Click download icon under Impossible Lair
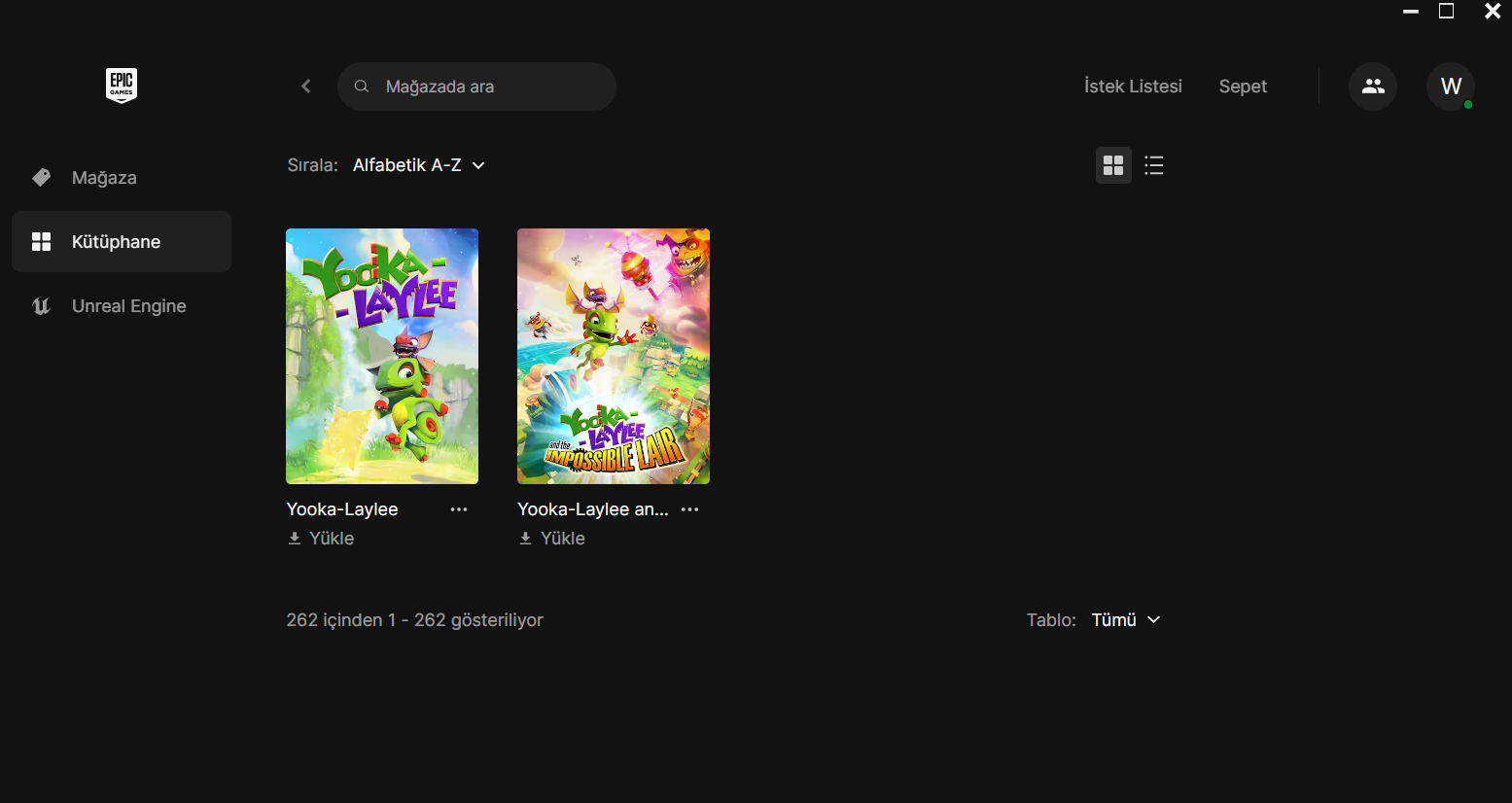Viewport: 1512px width, 803px height. point(525,539)
